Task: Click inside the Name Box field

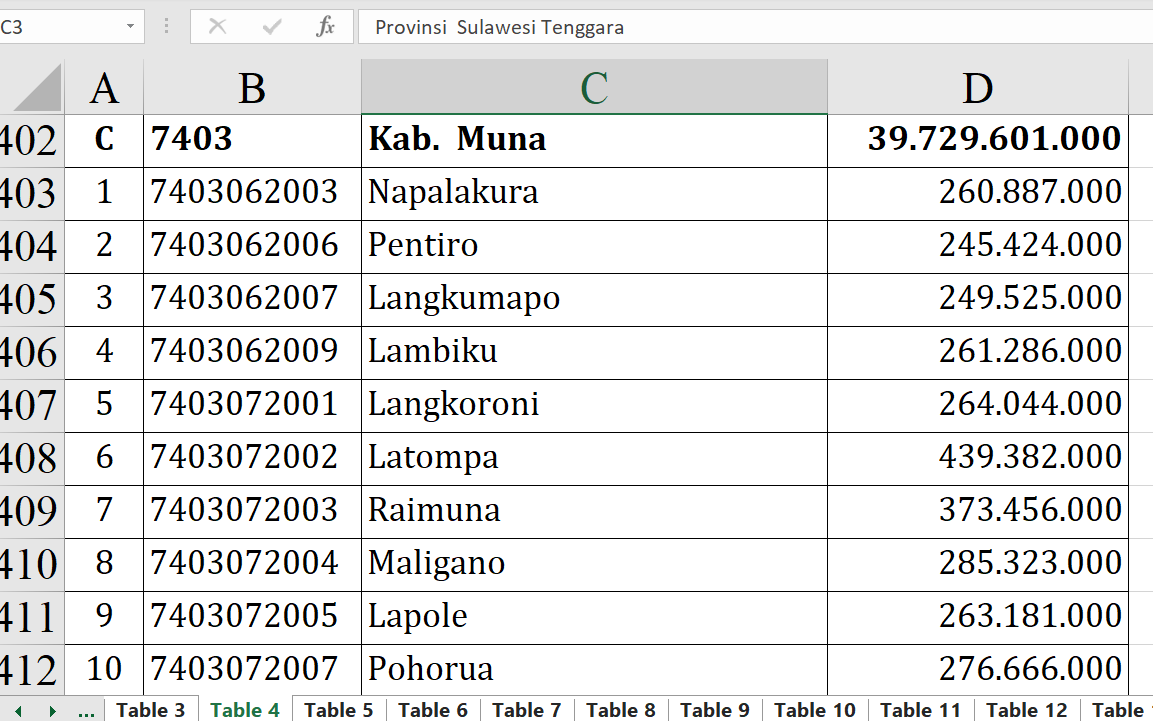Action: click(60, 27)
